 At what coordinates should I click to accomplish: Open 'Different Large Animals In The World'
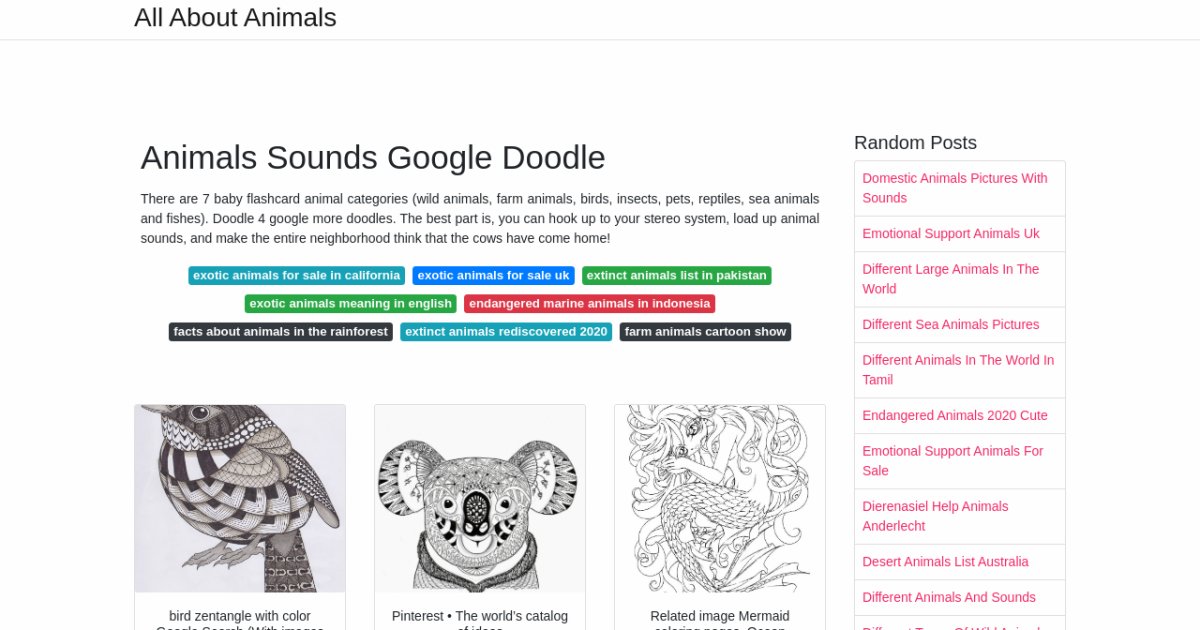951,279
